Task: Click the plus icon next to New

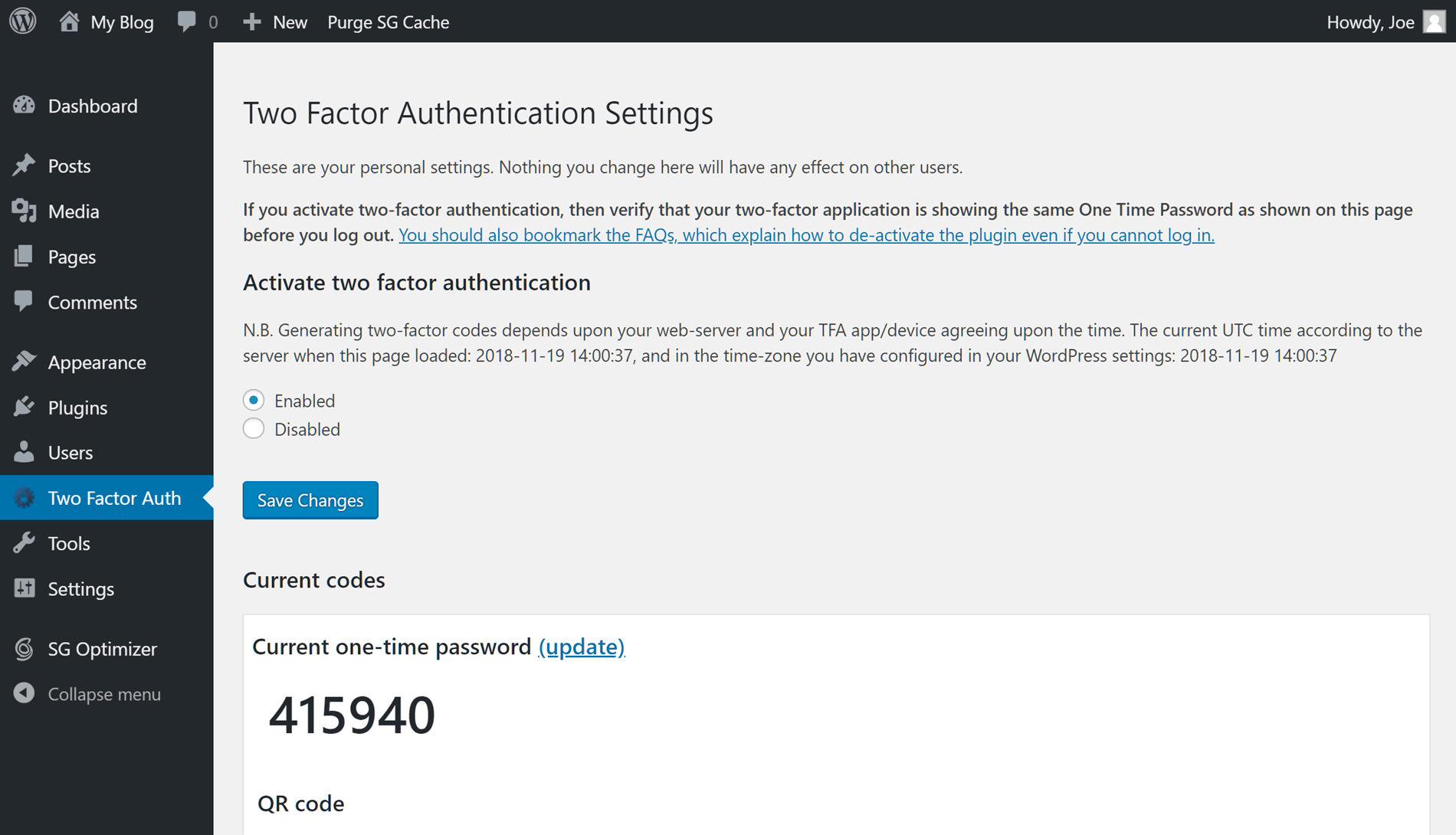Action: [252, 22]
